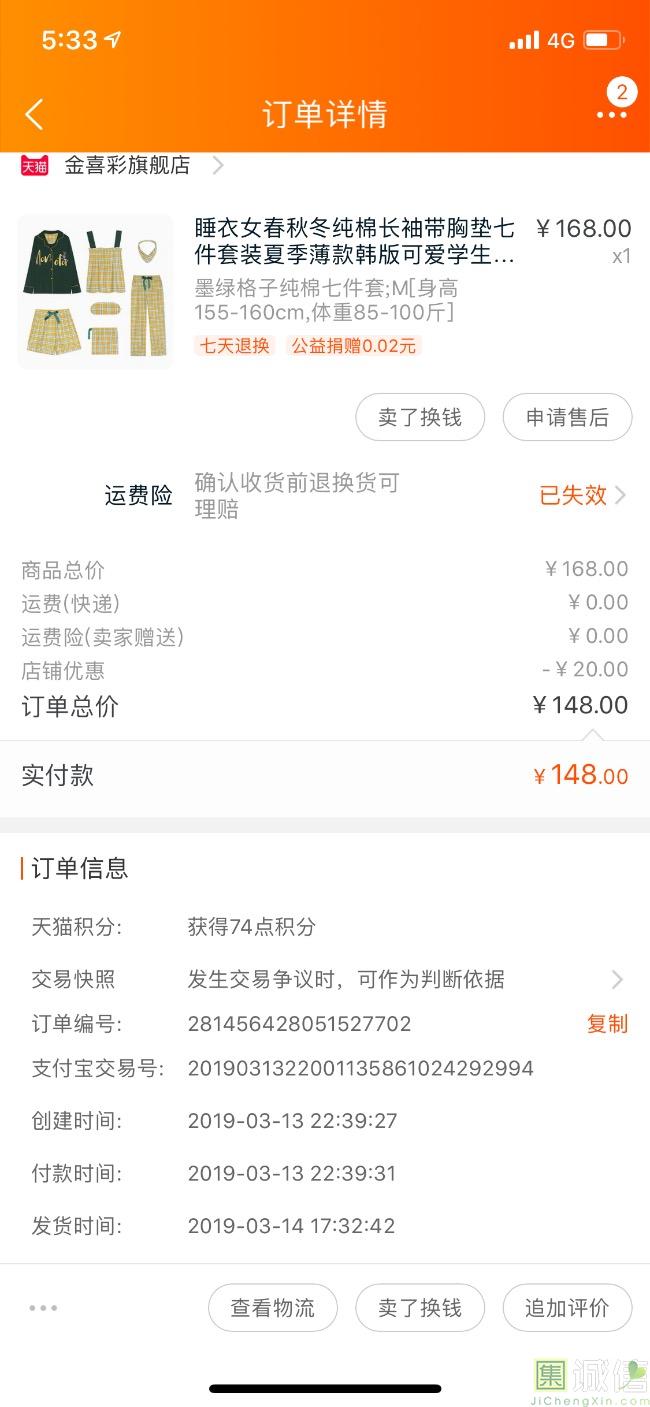Tap the 七天退换 tag
Screen dimensions: 650x1407
pos(235,346)
